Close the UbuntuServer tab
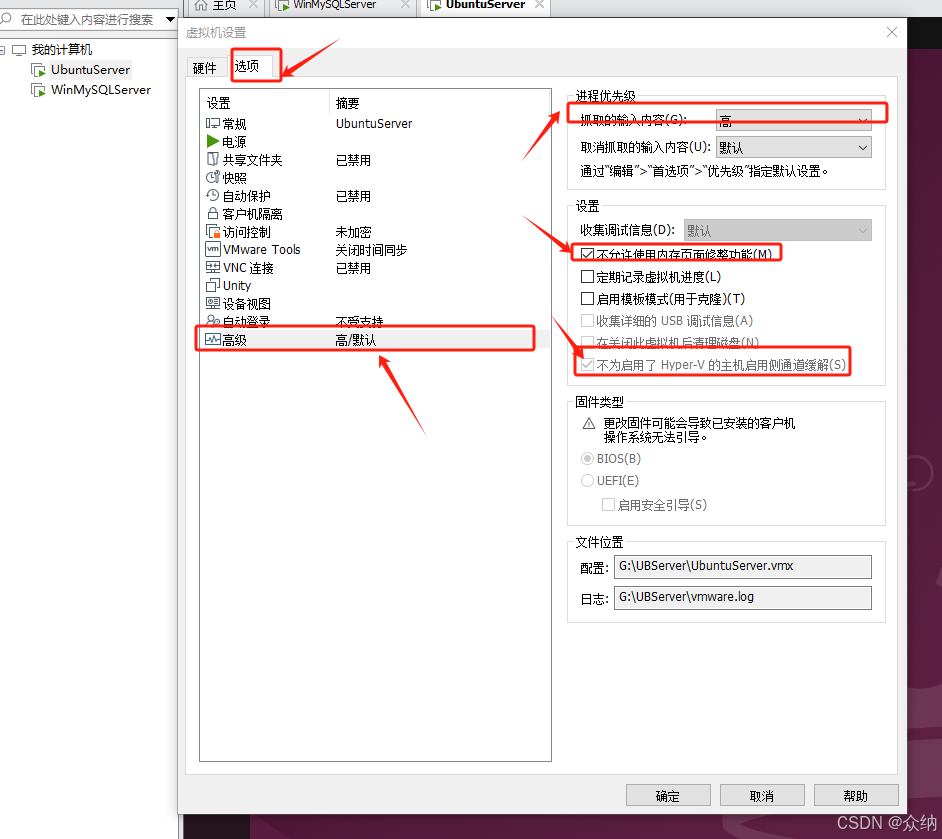 coord(539,5)
